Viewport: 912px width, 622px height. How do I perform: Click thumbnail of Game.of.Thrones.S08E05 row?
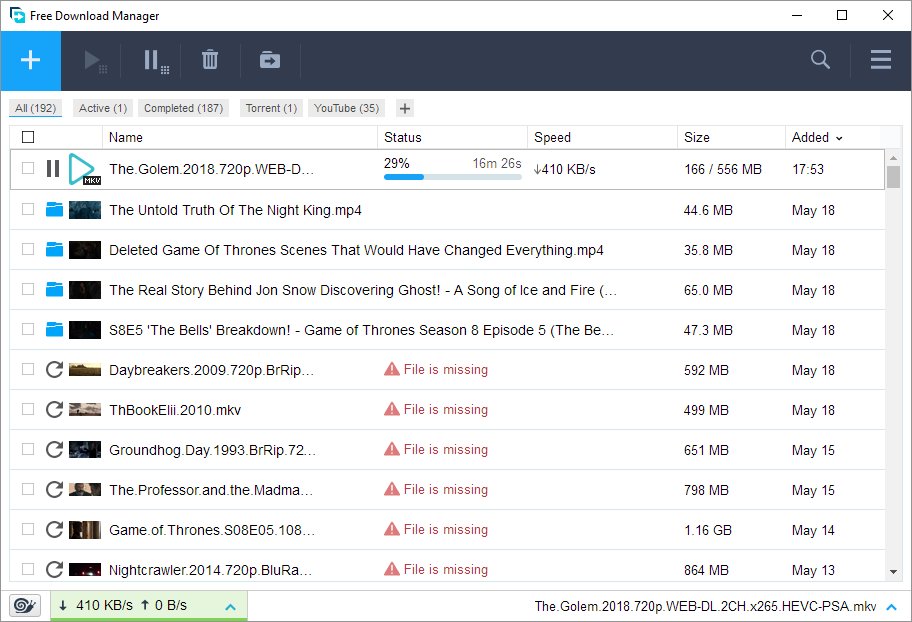click(x=85, y=529)
